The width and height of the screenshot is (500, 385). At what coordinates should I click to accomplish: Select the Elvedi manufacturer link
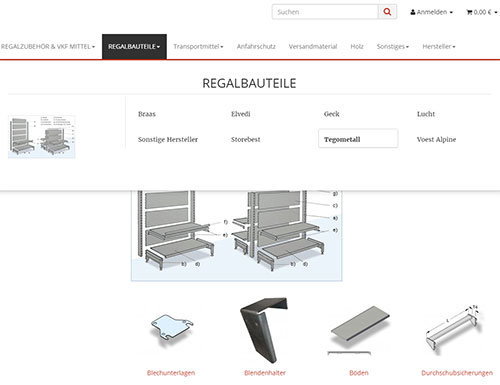[x=241, y=114]
